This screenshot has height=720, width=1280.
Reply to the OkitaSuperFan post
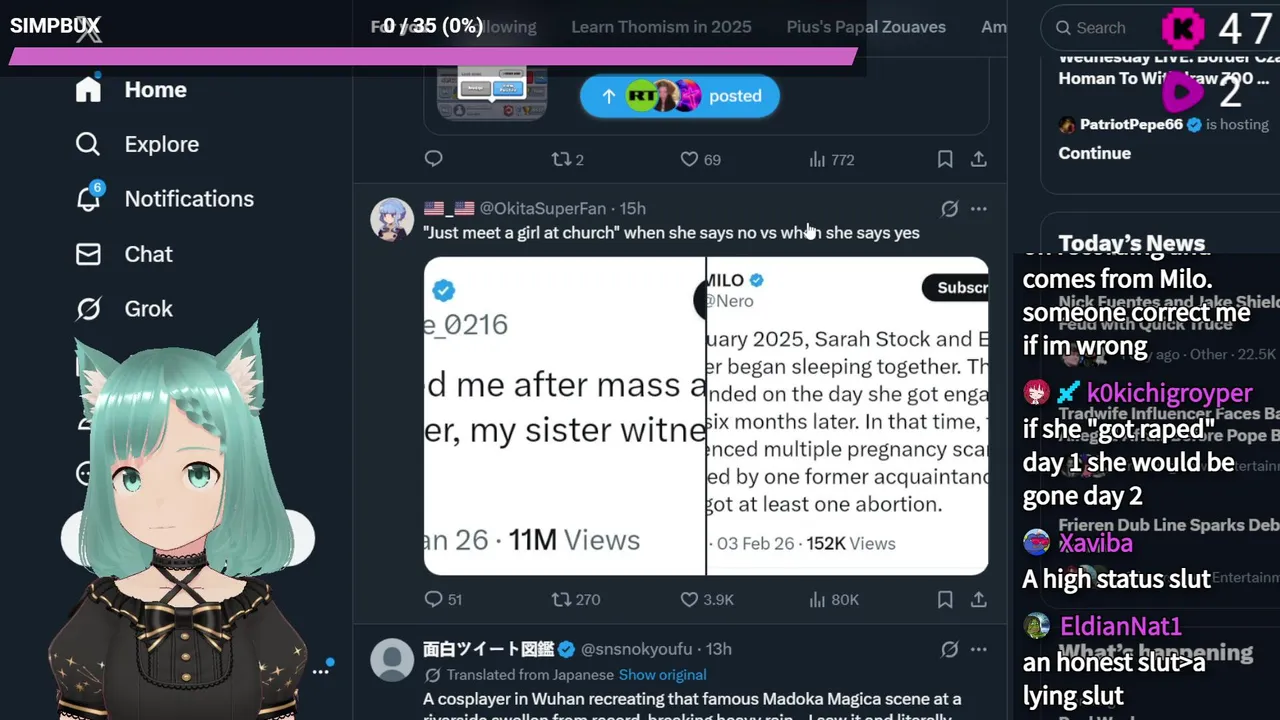click(434, 599)
